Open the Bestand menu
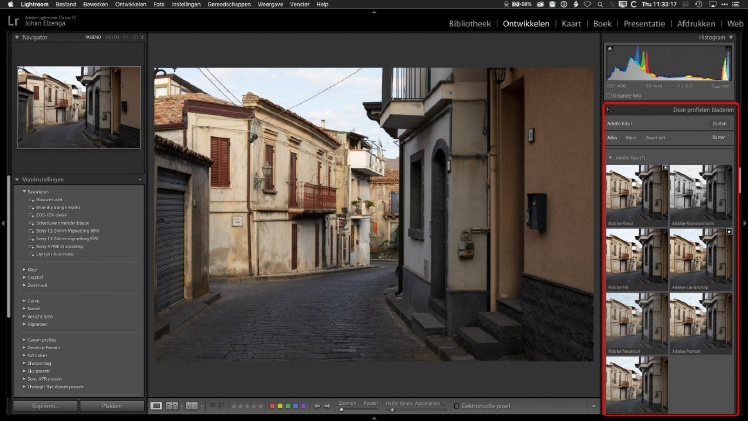The height and width of the screenshot is (421, 748). point(66,4)
